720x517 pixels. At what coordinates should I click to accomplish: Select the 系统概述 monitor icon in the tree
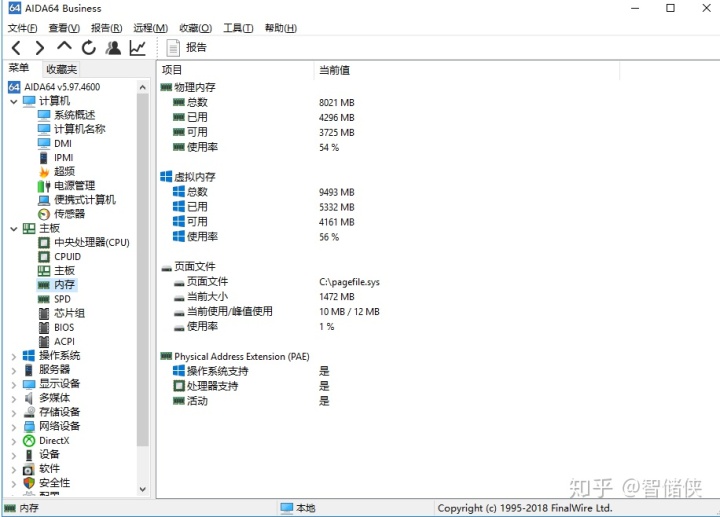(x=44, y=115)
